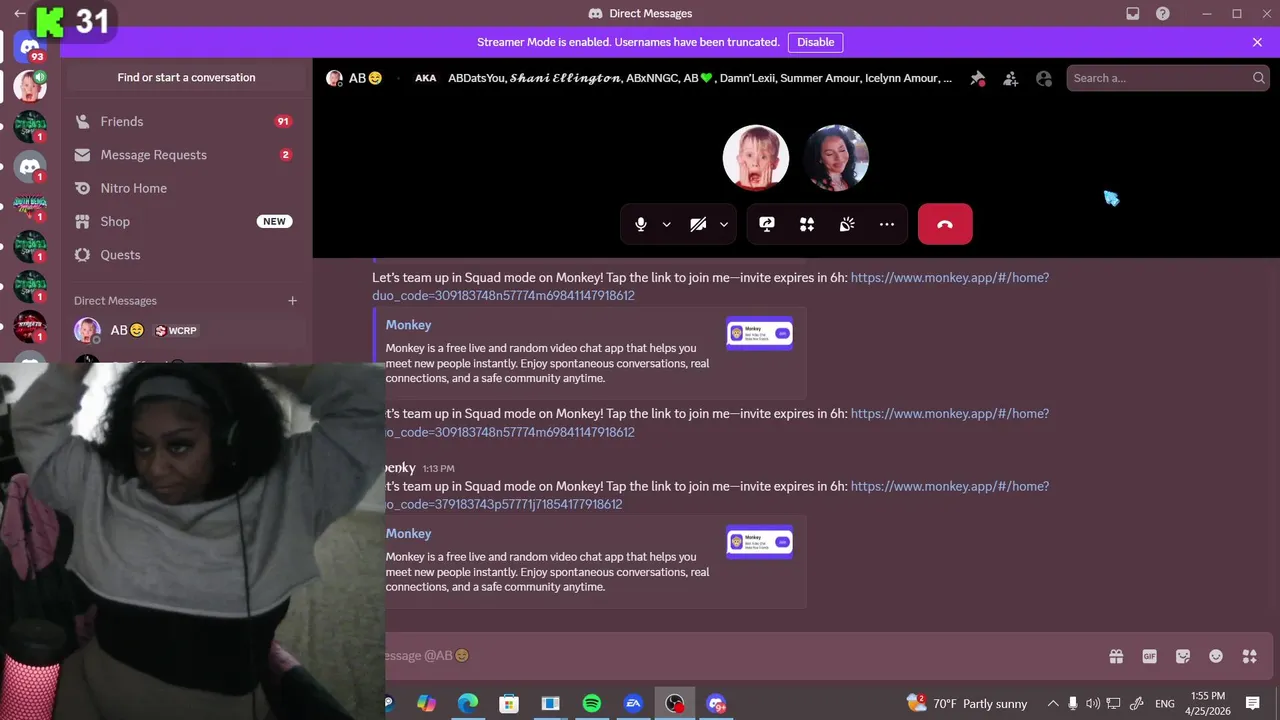Open the Friends page

tap(187, 121)
